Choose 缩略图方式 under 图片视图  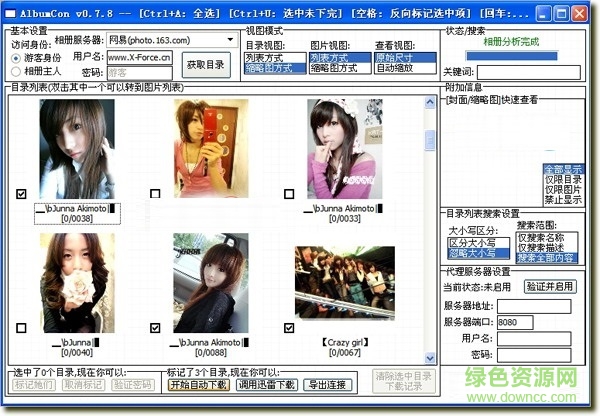coord(340,68)
